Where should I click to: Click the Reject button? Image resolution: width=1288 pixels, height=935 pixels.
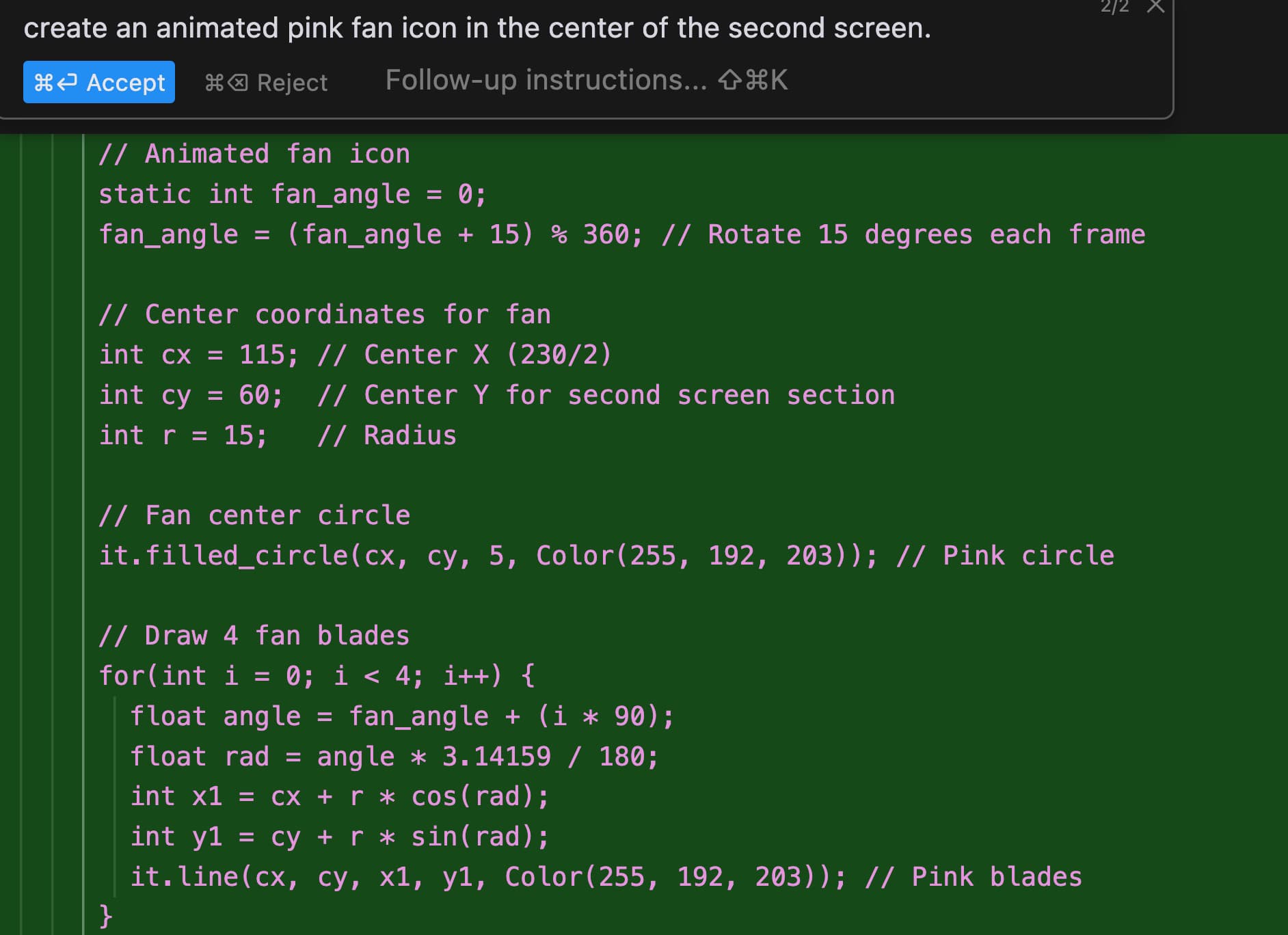point(267,83)
